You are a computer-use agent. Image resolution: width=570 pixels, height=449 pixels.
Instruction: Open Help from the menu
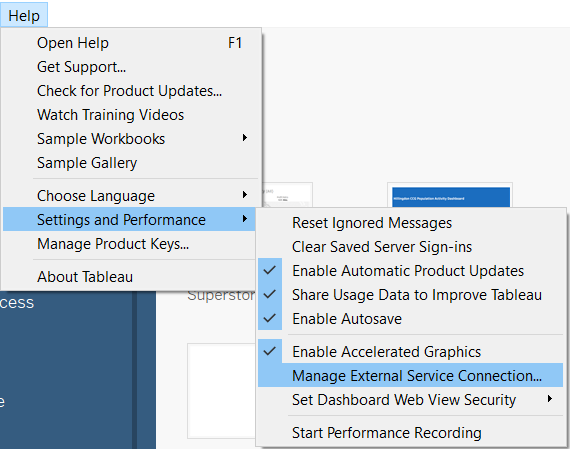coord(131,43)
